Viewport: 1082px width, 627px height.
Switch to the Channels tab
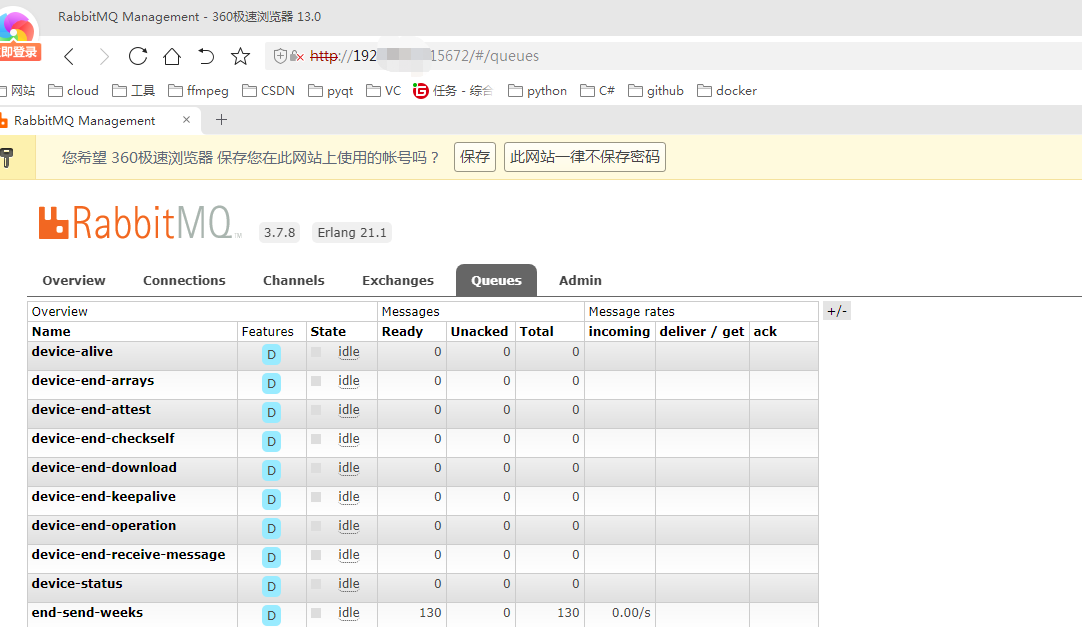tap(293, 281)
